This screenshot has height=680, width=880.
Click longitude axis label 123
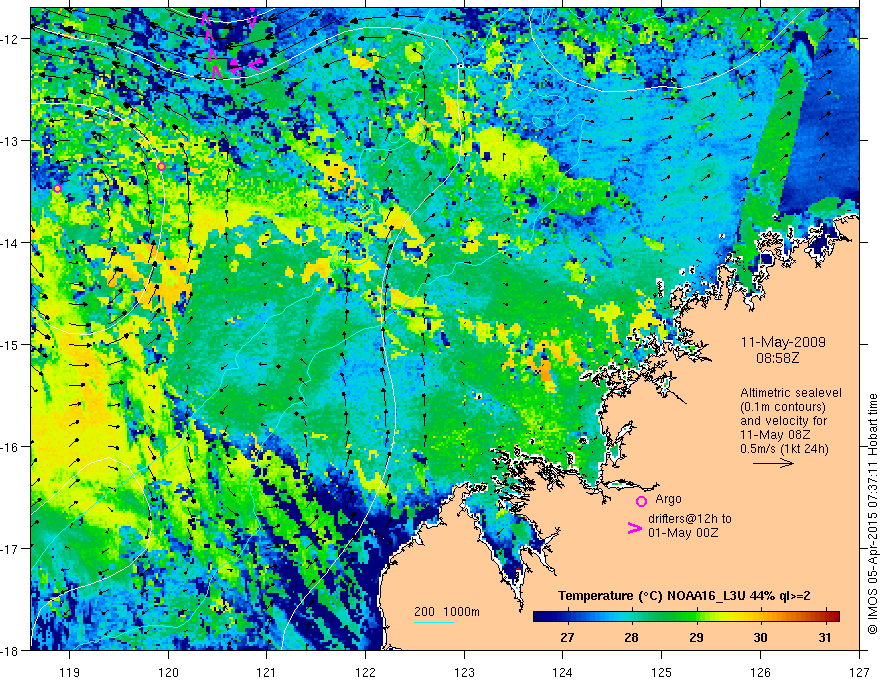coord(464,672)
